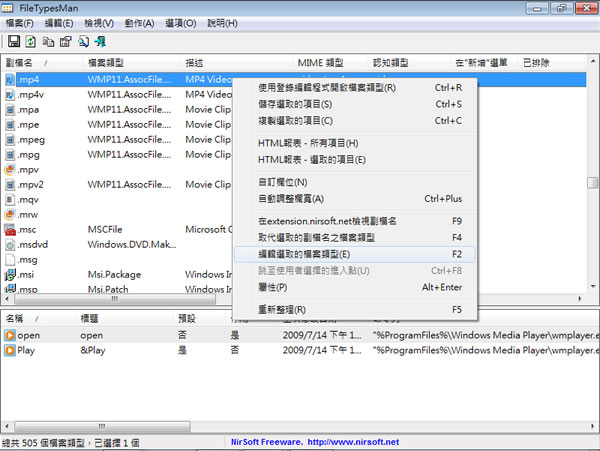Viewport: 600px width, 451px height.
Task: Select the .msi installer icon
Action: coord(10,275)
